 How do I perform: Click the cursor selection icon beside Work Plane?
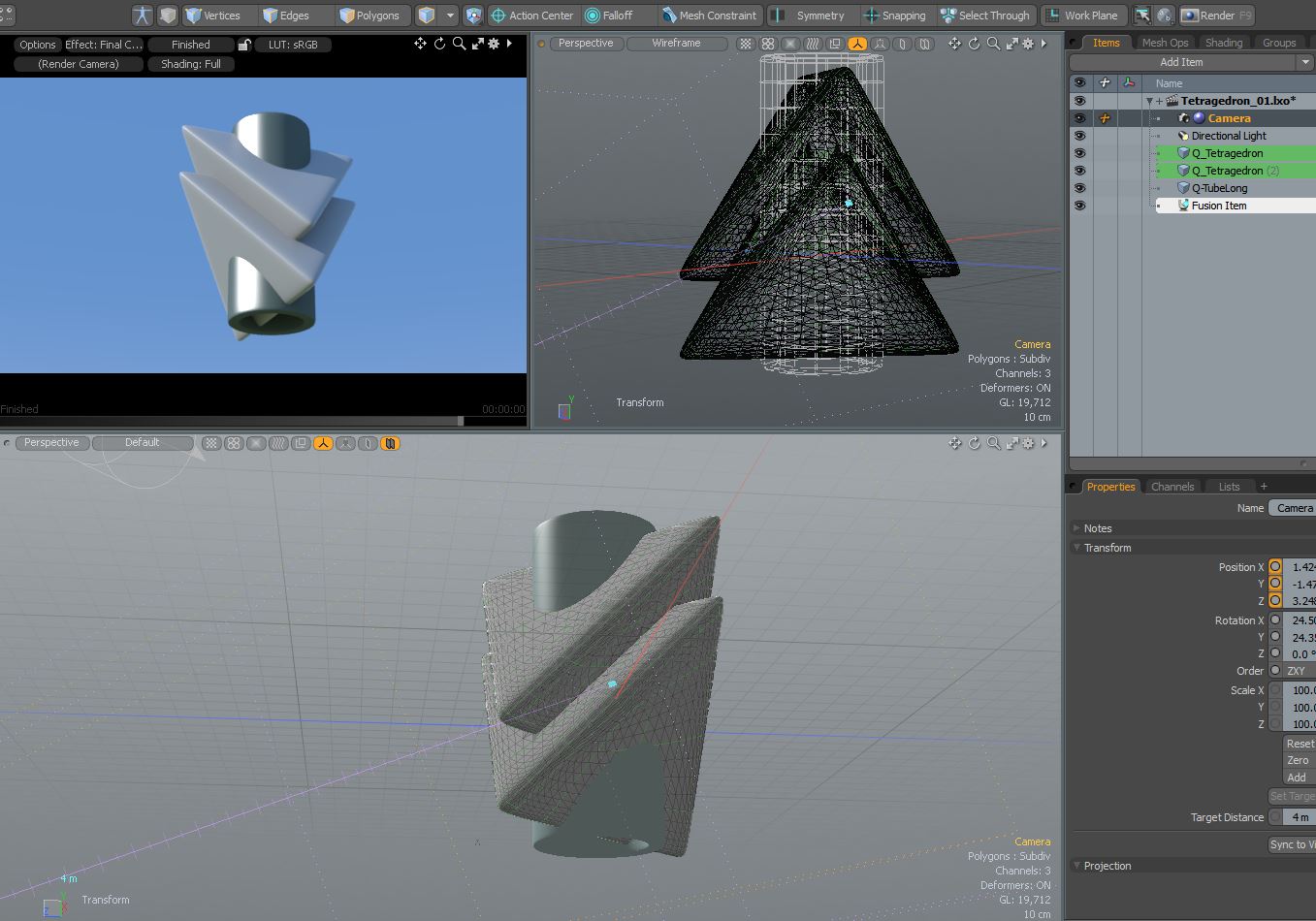click(1142, 16)
